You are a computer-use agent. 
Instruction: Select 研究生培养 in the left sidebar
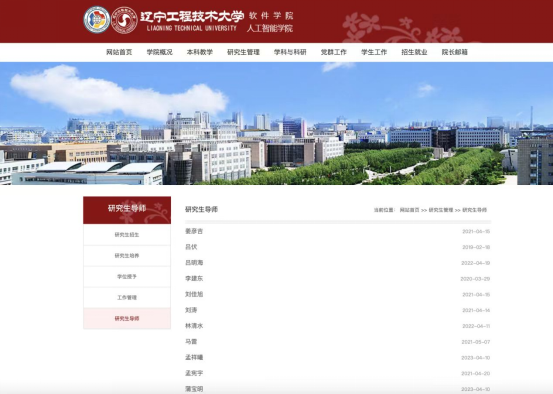tap(127, 256)
